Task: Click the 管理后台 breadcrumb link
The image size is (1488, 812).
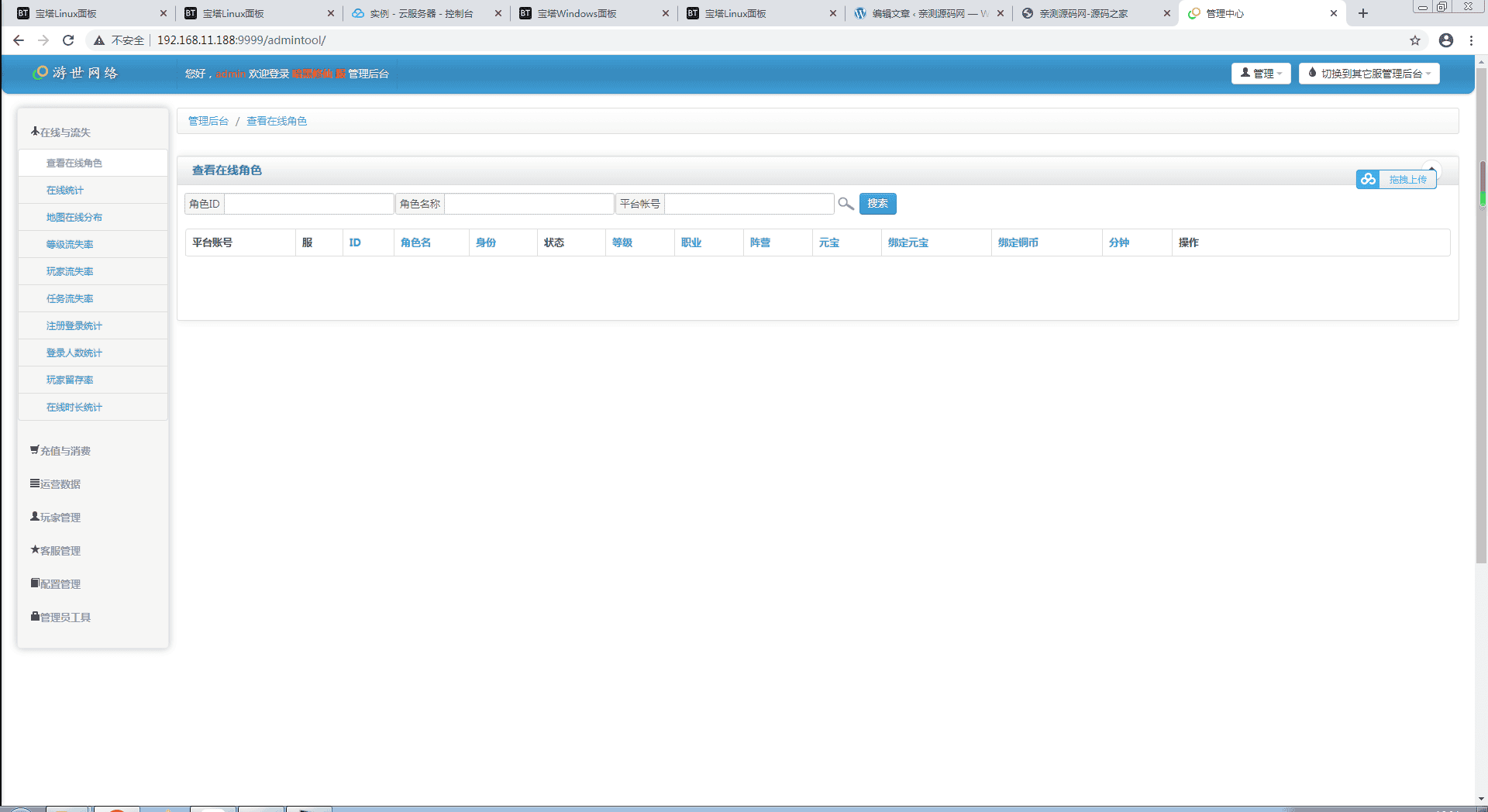Action: click(x=208, y=121)
